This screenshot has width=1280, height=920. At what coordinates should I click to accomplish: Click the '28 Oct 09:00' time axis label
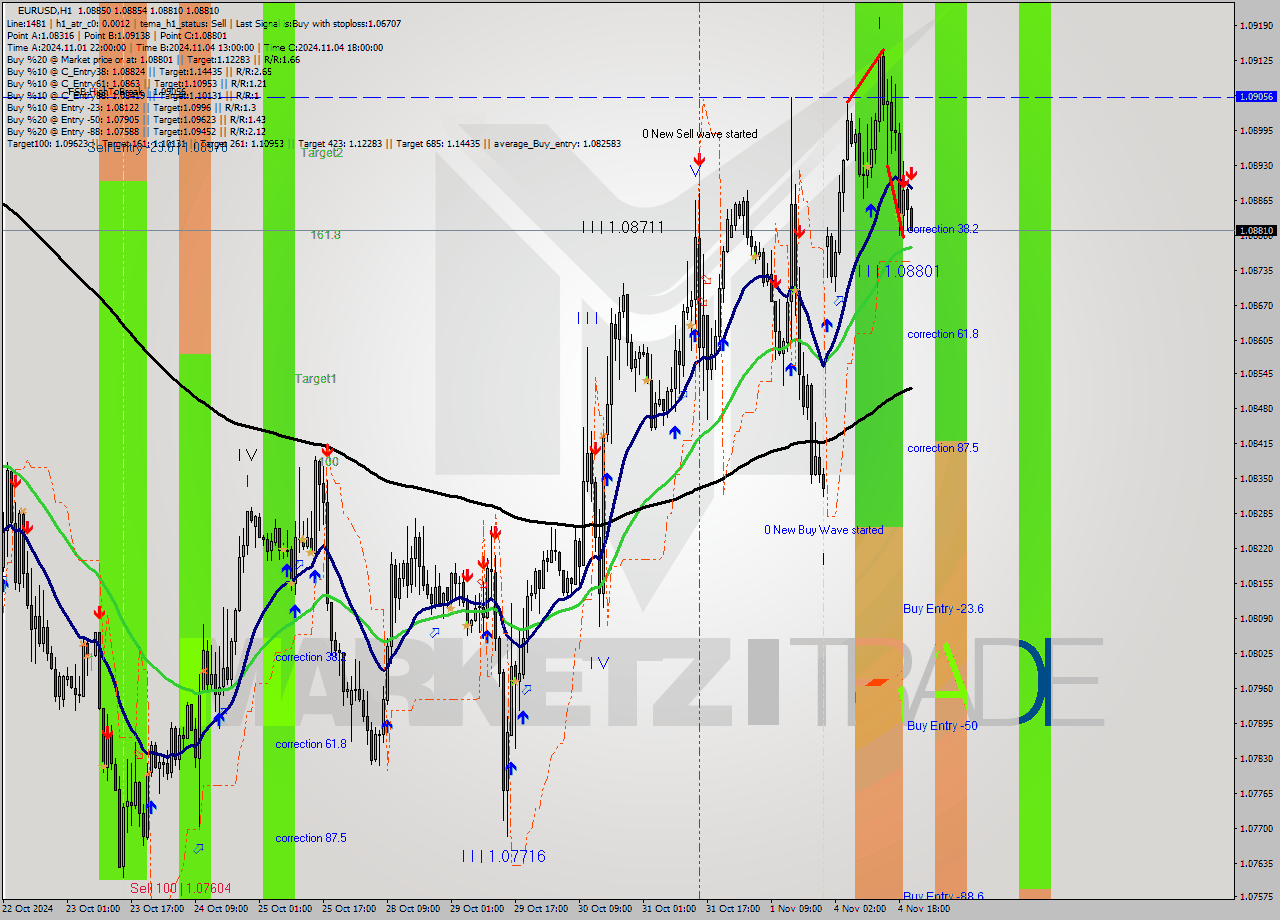[413, 909]
